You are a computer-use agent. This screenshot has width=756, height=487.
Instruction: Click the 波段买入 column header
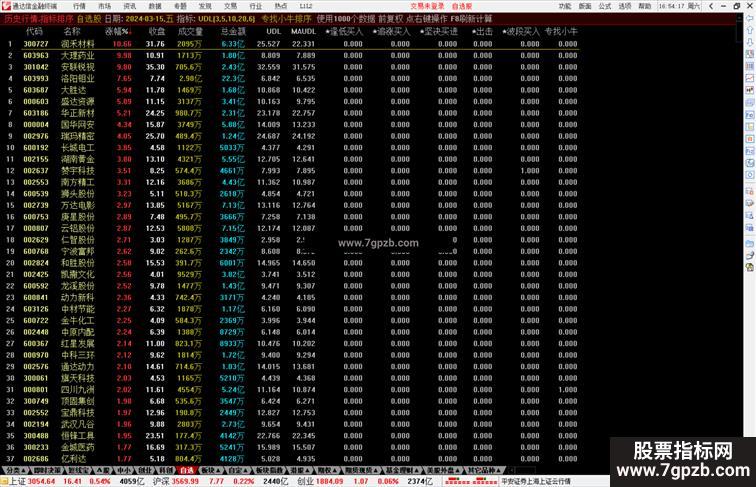[521, 31]
